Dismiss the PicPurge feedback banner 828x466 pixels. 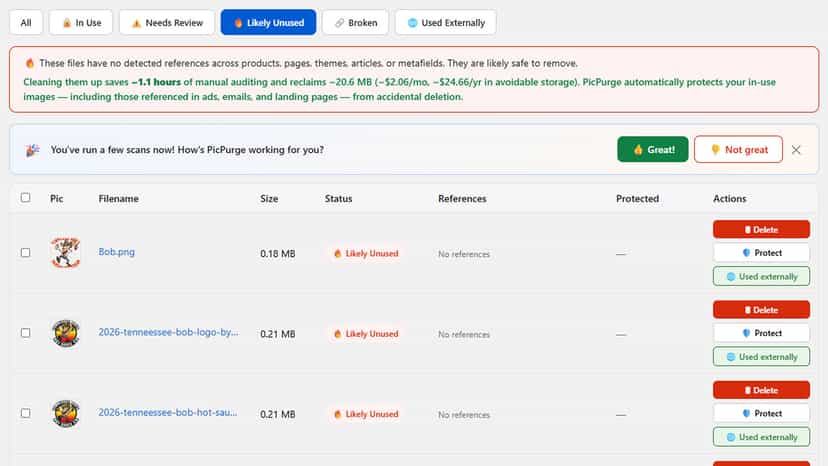click(796, 150)
